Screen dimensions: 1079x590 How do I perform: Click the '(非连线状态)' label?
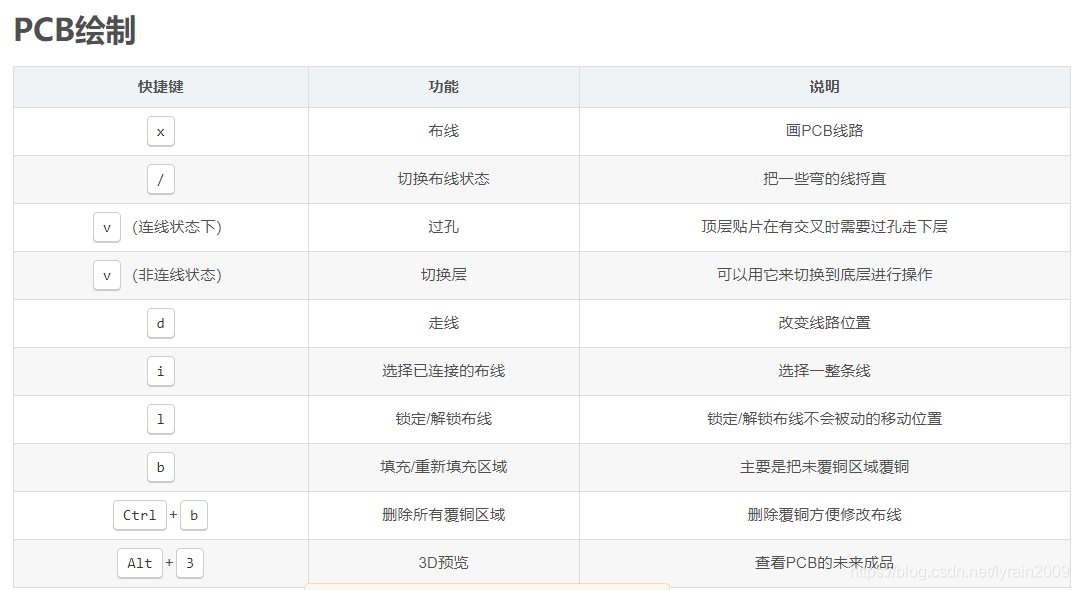(x=177, y=275)
